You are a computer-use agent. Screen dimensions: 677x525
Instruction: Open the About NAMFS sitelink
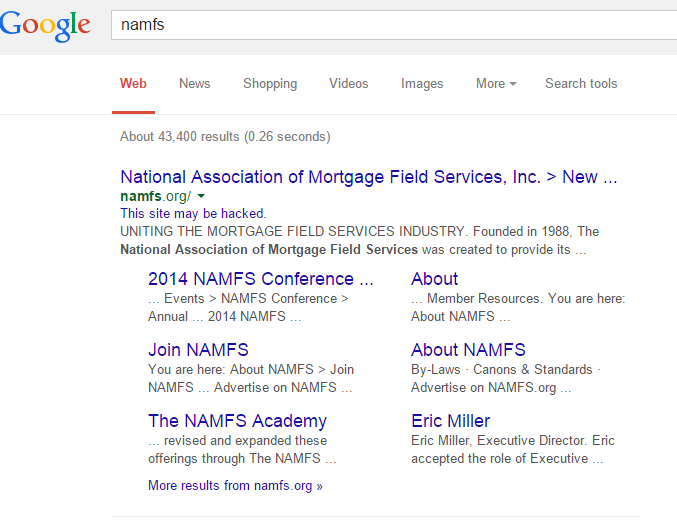[468, 350]
